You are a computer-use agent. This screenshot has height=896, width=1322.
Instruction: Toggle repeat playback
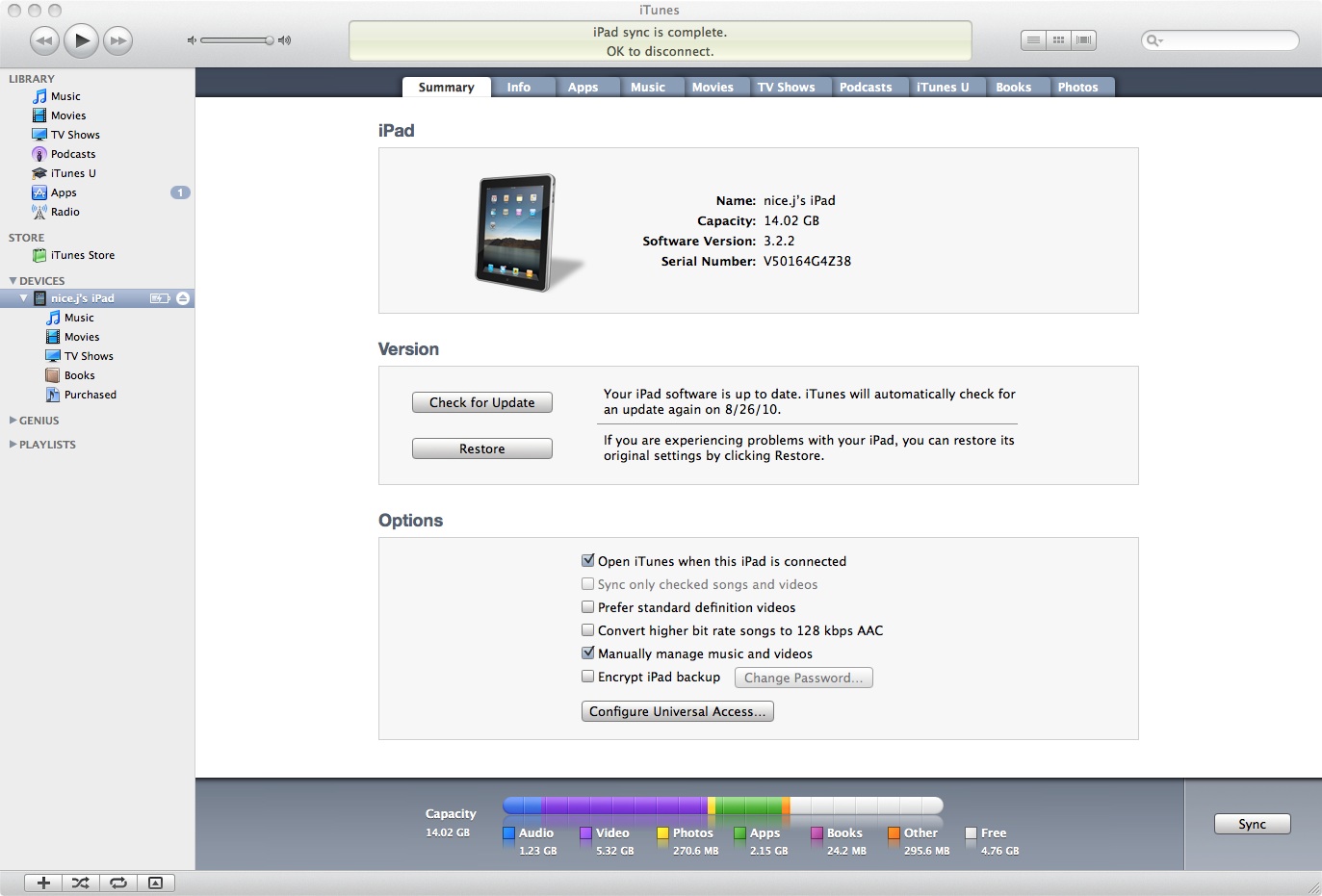(x=118, y=883)
